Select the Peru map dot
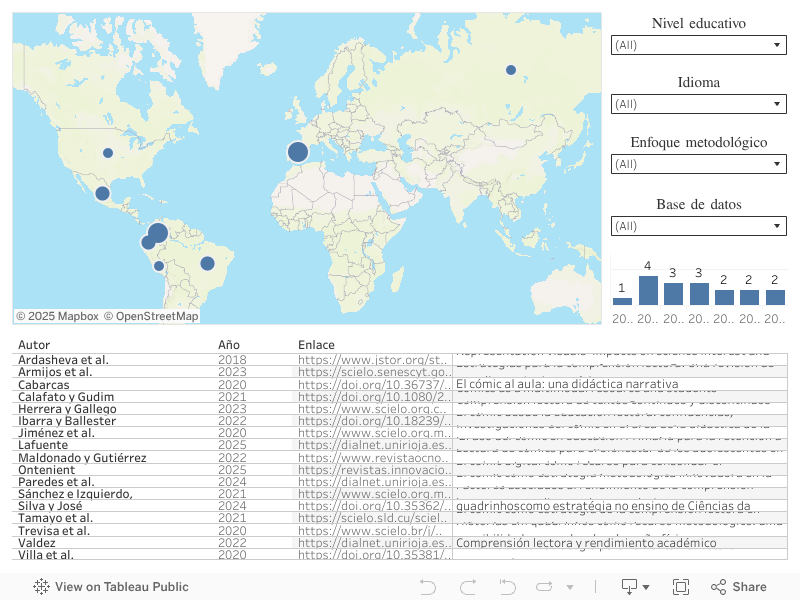Viewport: 800px width, 600px height. (159, 266)
